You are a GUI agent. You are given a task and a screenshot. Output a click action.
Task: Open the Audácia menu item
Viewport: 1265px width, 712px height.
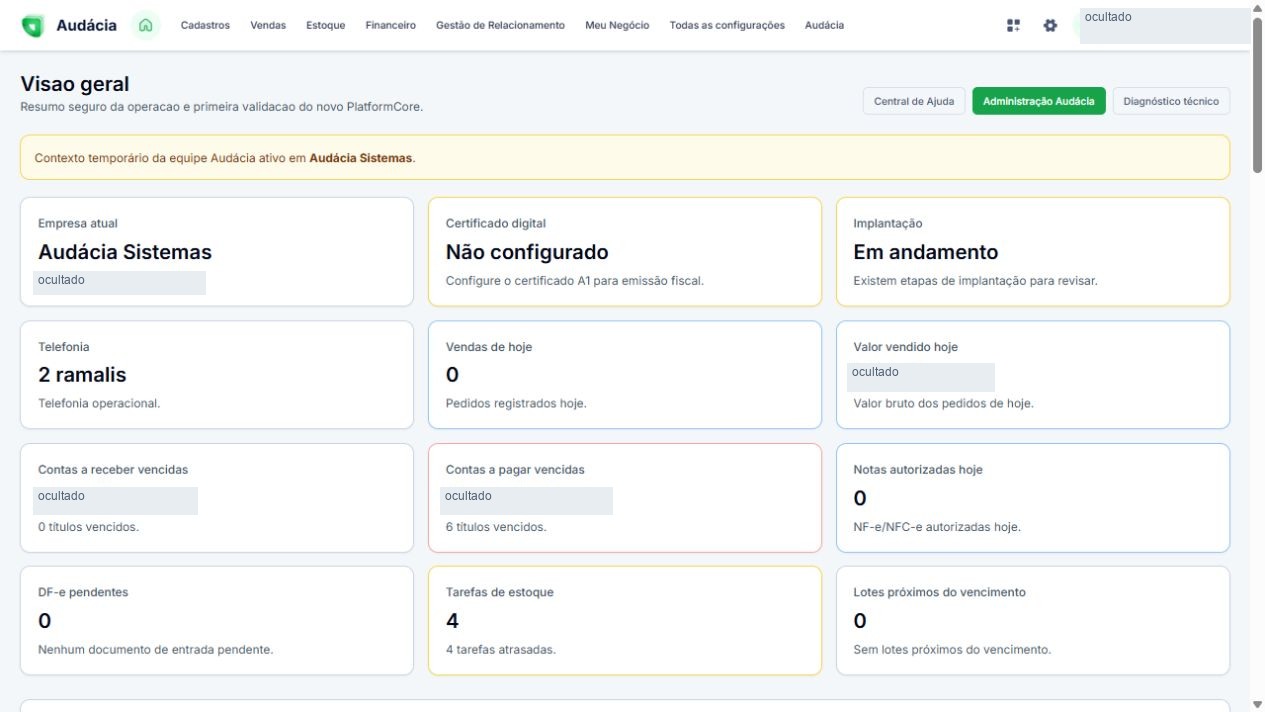824,25
